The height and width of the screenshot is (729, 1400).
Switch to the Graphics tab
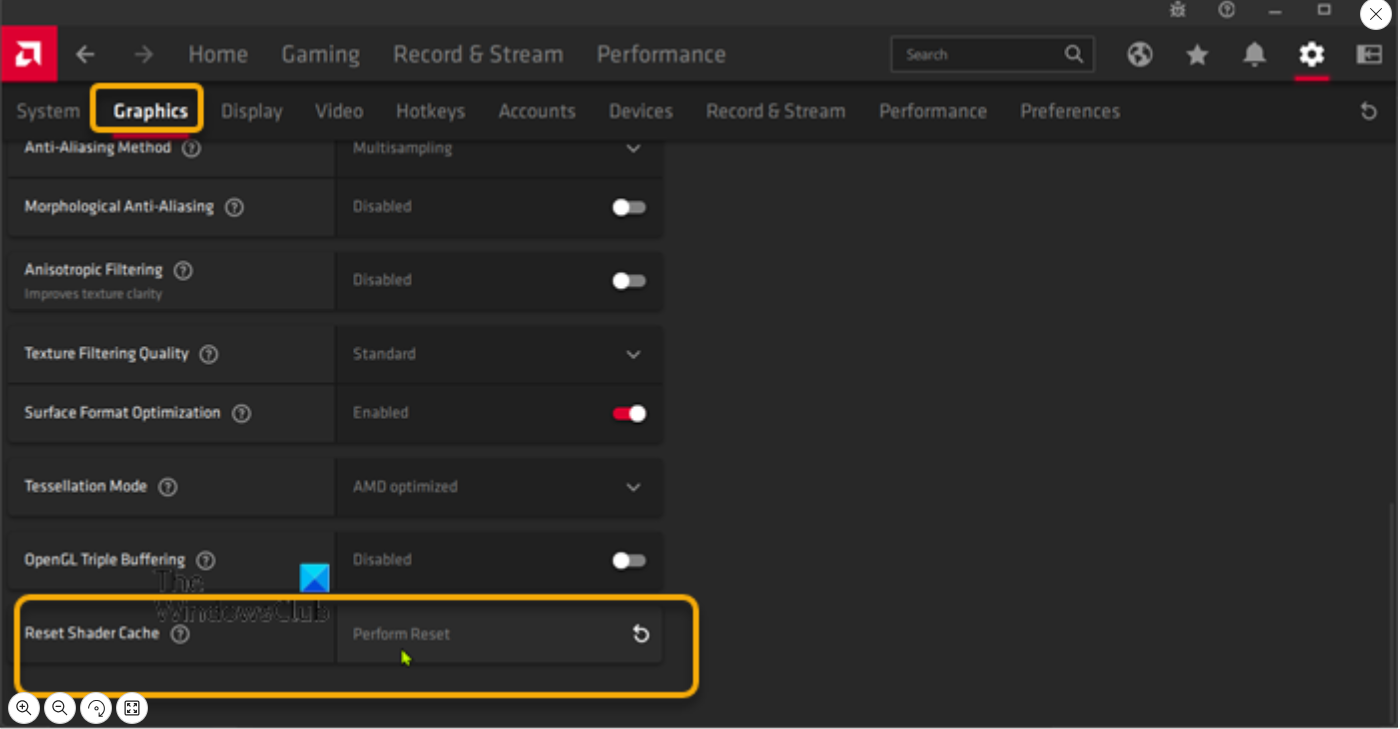tap(150, 111)
